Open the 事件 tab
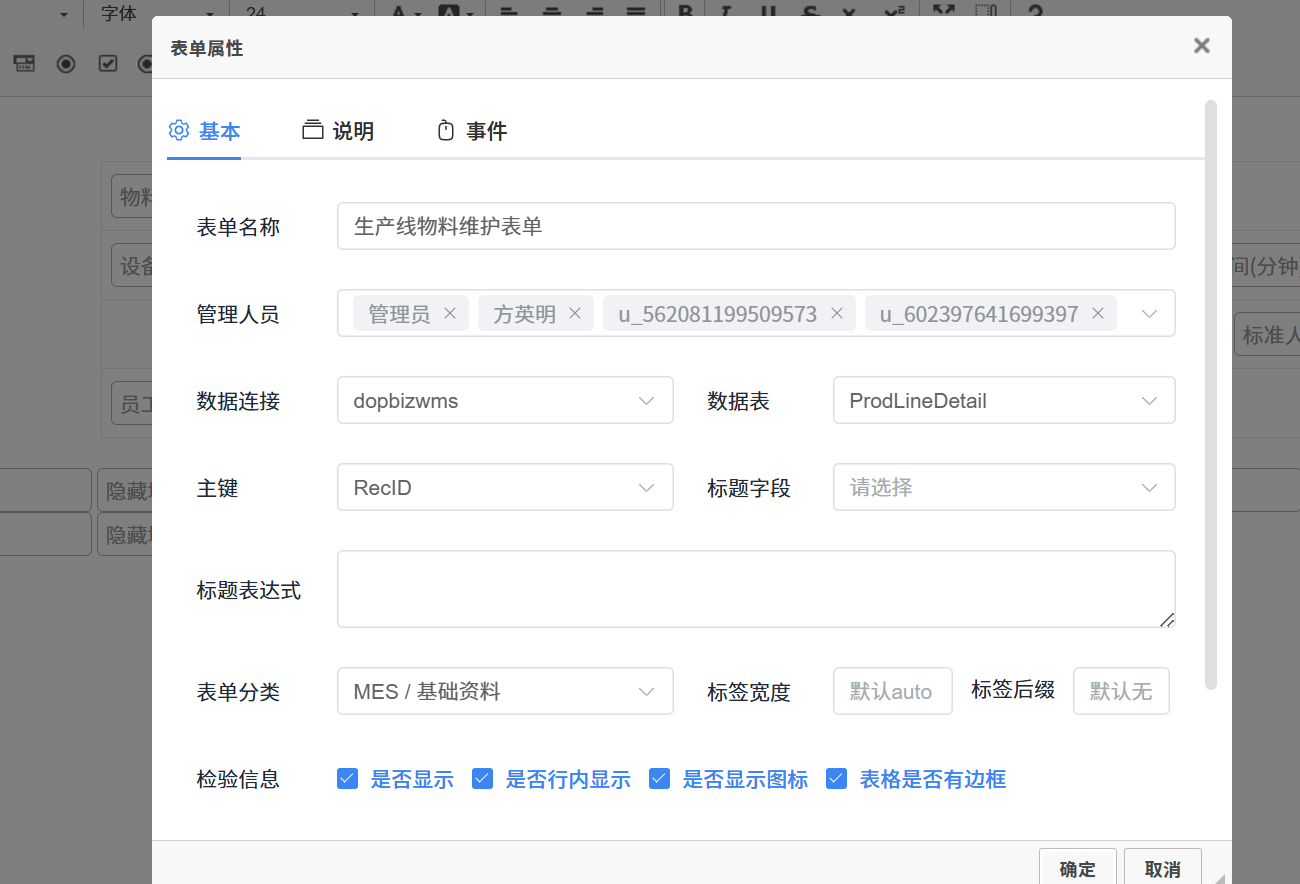 click(x=472, y=131)
